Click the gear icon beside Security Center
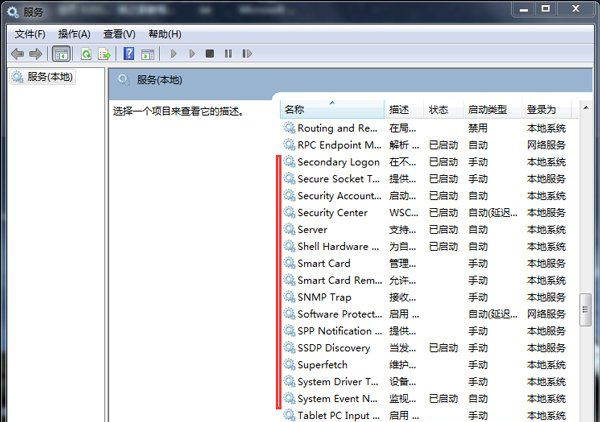The image size is (600, 422). click(289, 212)
